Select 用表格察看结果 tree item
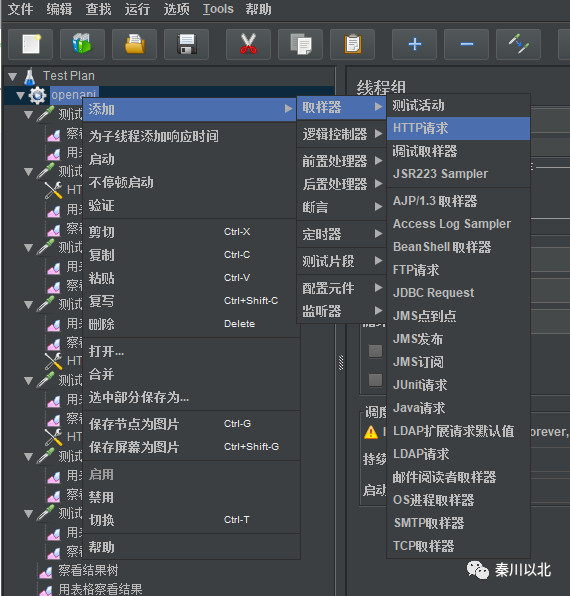 (x=100, y=589)
